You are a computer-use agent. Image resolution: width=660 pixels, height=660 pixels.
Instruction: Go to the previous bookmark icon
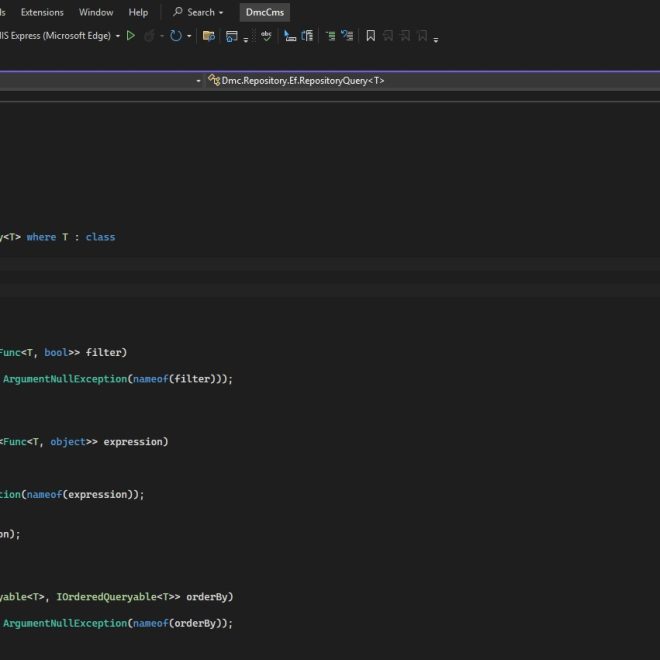pos(388,36)
